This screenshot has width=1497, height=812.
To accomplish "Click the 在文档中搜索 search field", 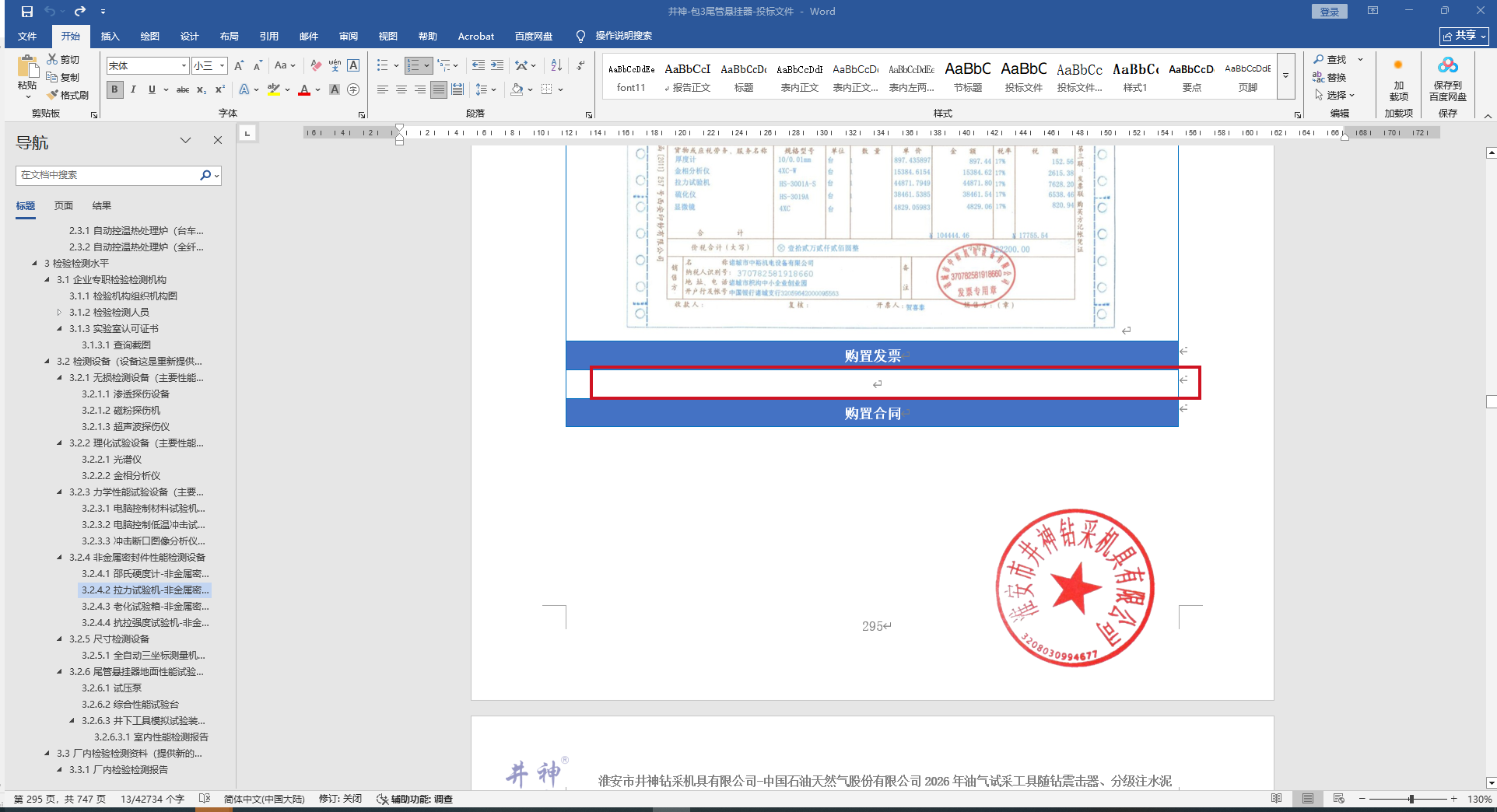I will point(107,175).
